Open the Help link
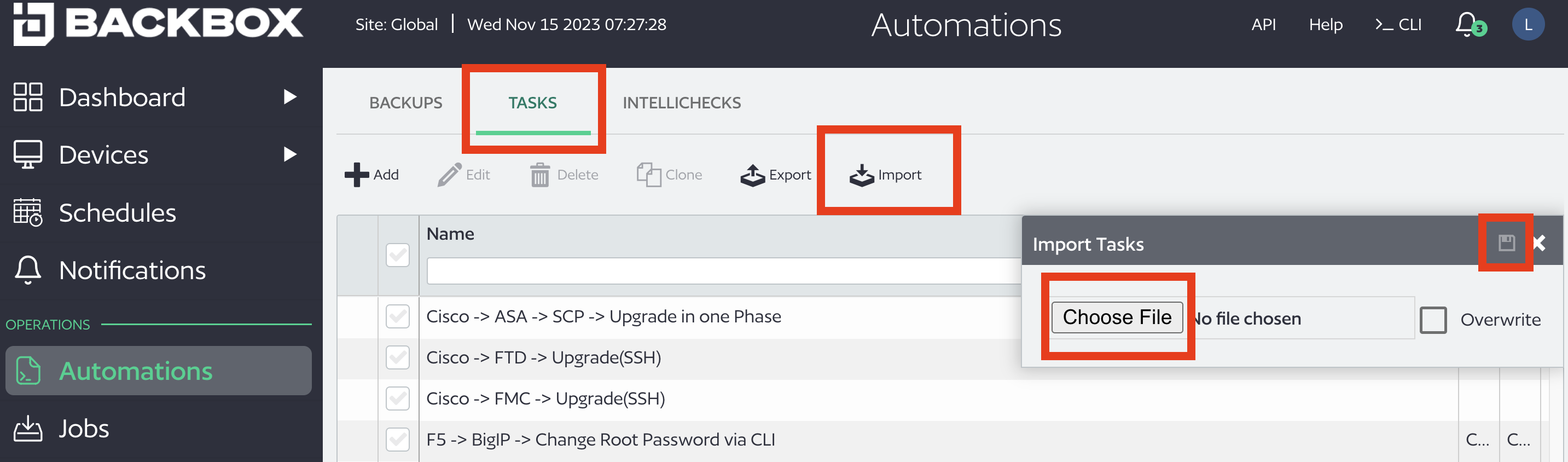 click(x=1325, y=25)
